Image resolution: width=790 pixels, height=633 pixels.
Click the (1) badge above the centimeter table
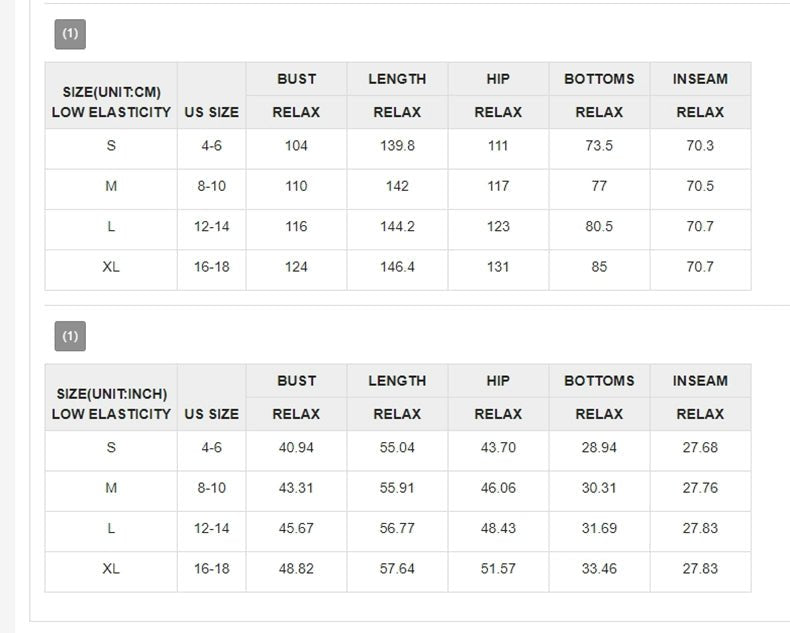click(70, 34)
